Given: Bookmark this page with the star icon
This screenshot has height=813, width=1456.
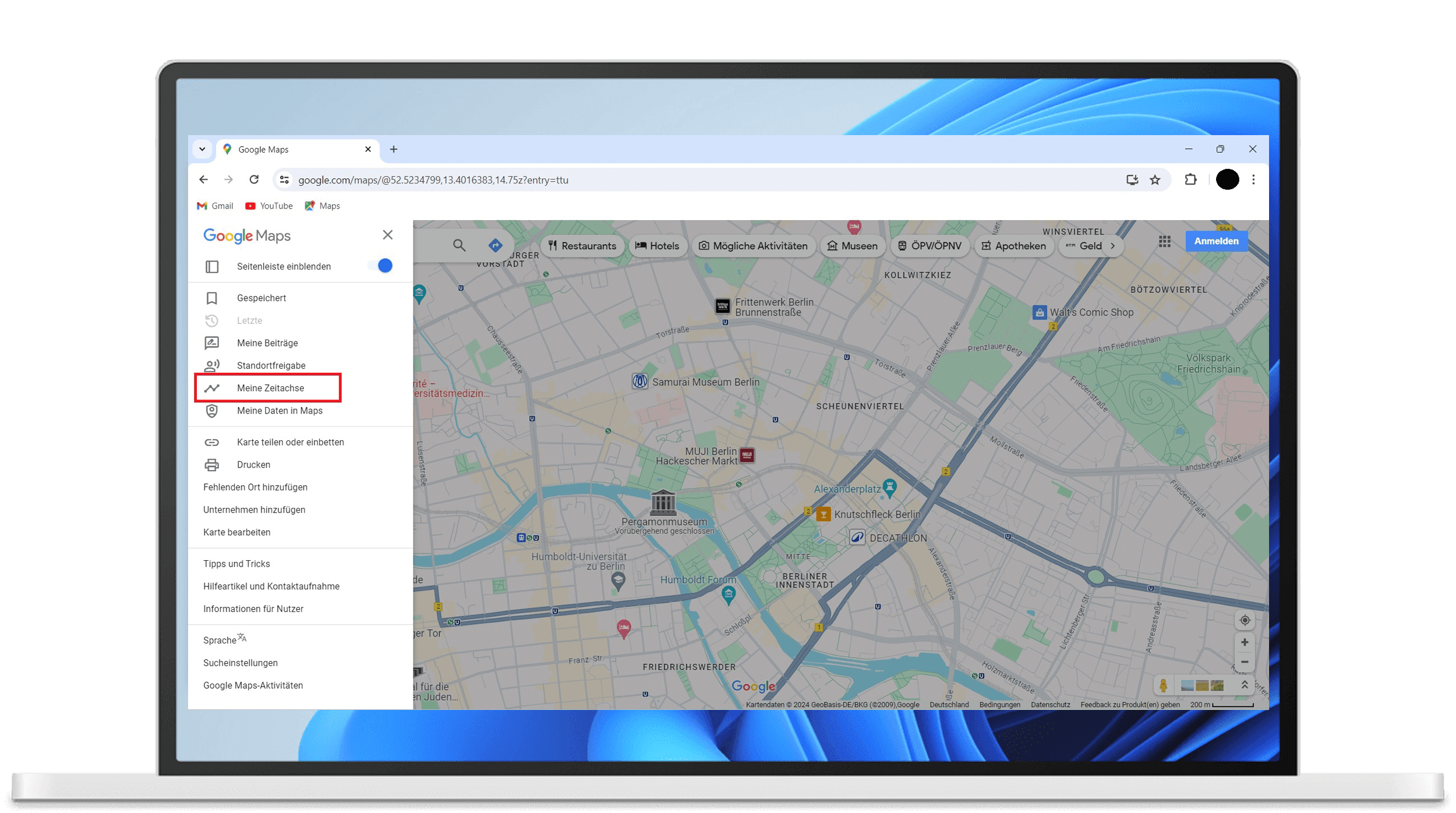Looking at the screenshot, I should (1155, 180).
